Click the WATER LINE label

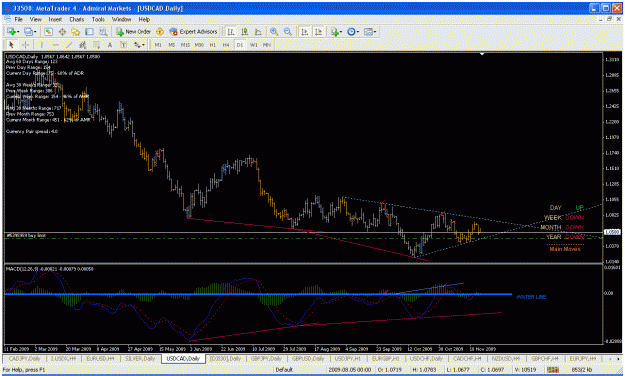(x=531, y=297)
